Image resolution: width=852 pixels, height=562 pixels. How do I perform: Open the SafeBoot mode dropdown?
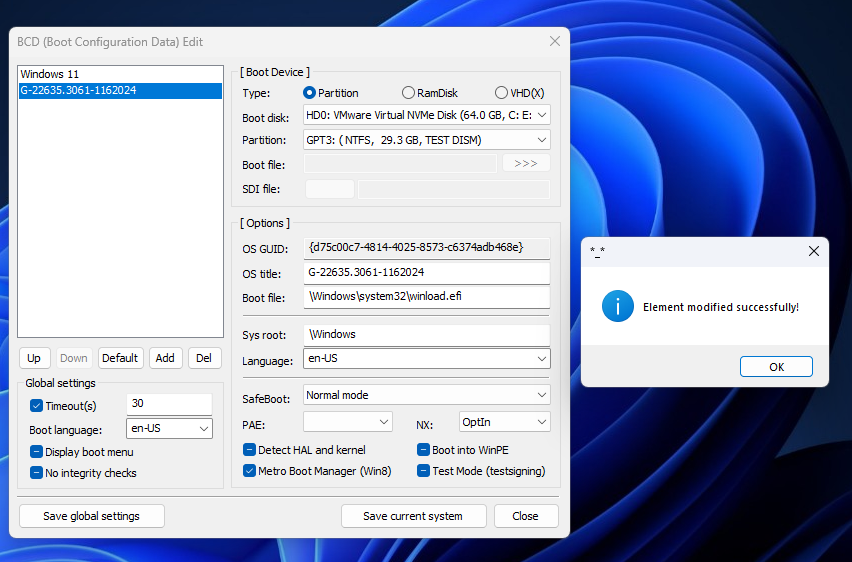click(427, 395)
